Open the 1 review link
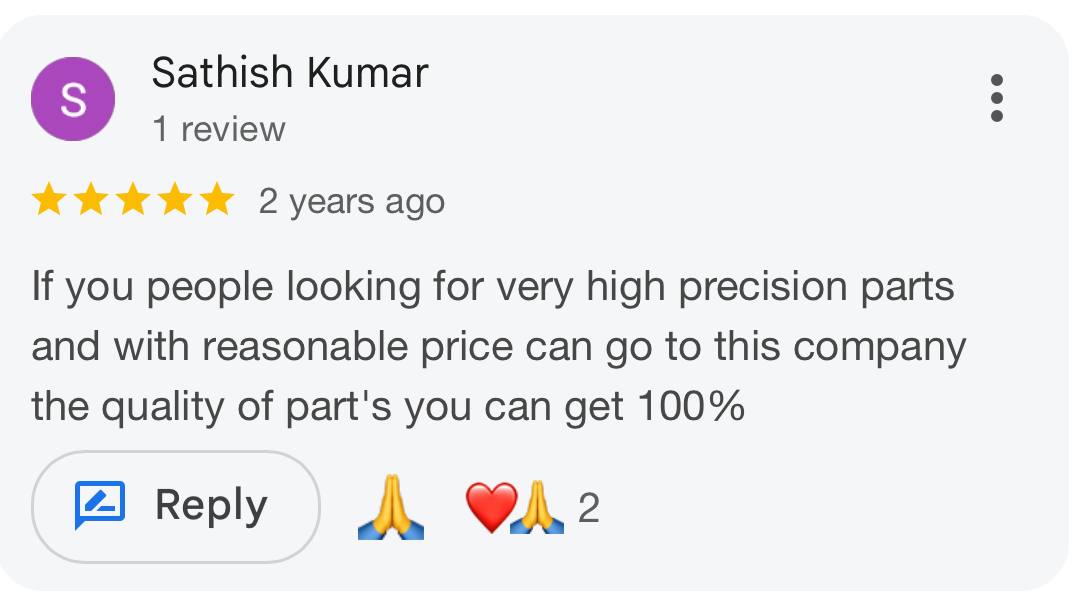 [219, 128]
